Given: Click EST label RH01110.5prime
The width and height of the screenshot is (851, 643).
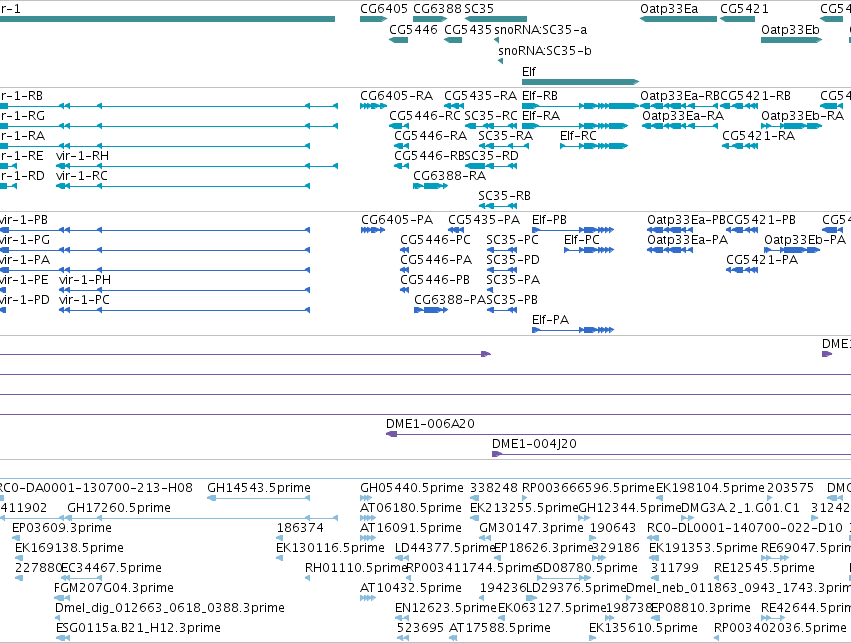Looking at the screenshot, I should tap(356, 568).
